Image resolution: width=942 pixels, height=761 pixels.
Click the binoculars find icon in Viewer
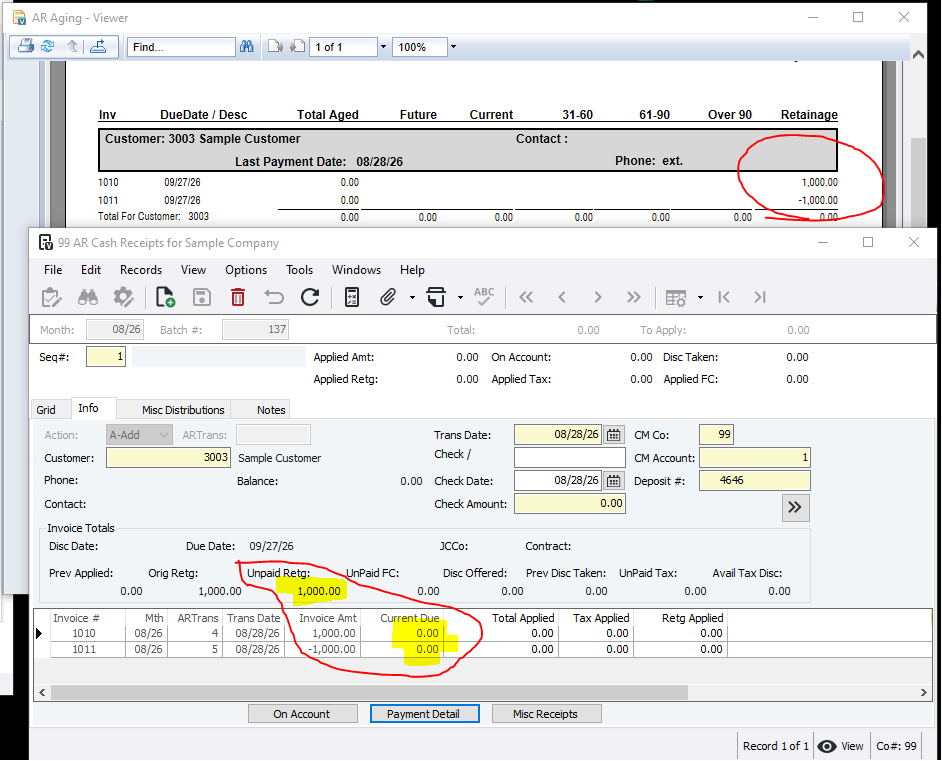(x=246, y=46)
